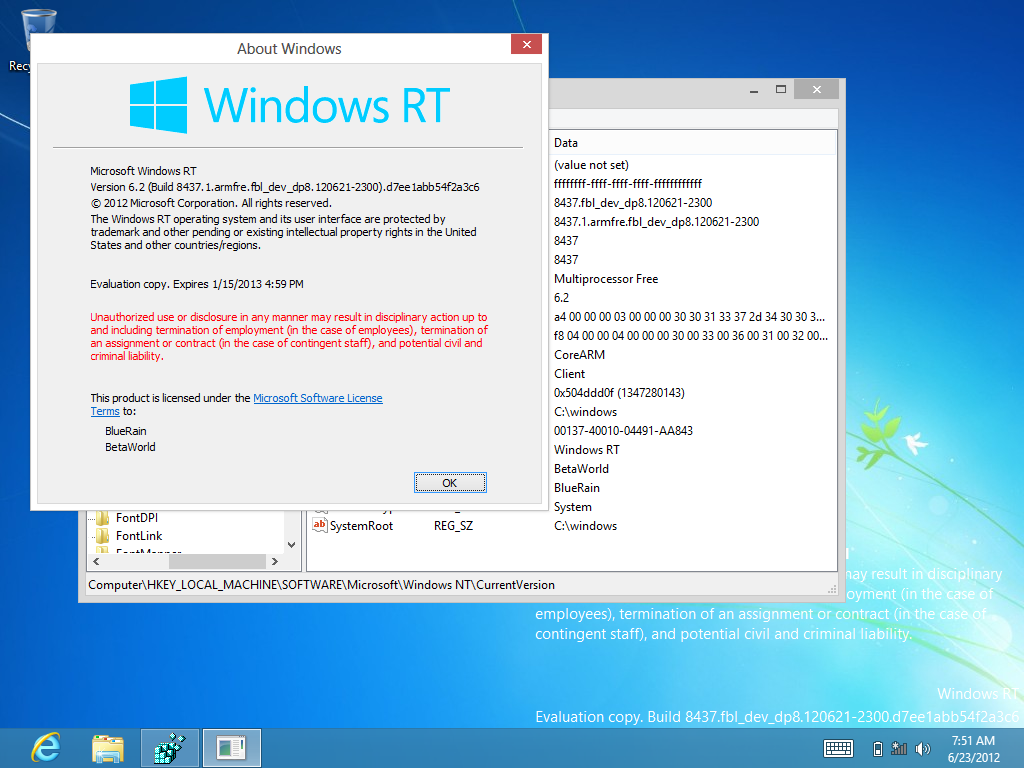Close the About Windows dialog
The height and width of the screenshot is (768, 1024).
pos(526,44)
